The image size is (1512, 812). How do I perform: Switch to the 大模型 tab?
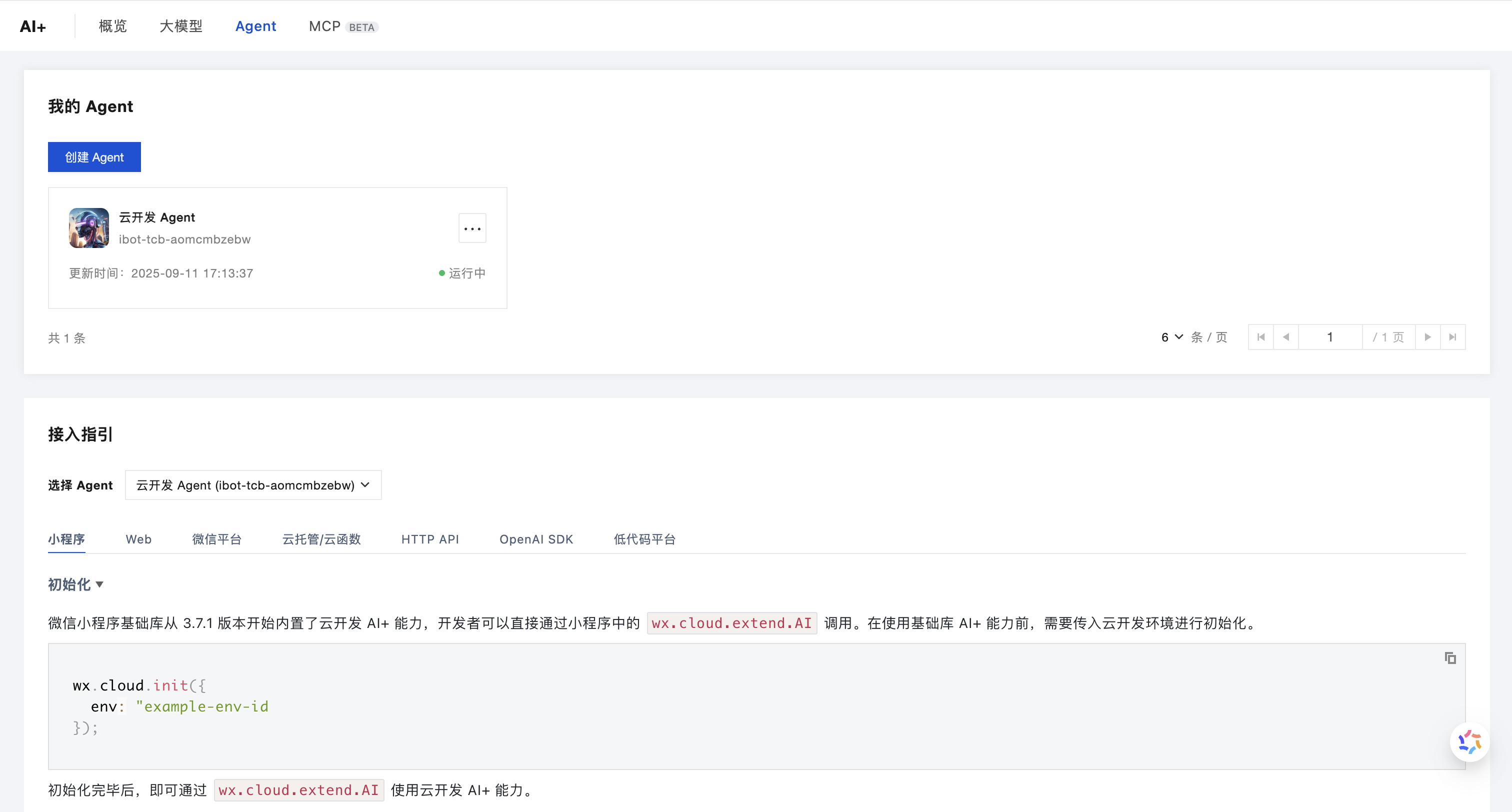point(181,26)
